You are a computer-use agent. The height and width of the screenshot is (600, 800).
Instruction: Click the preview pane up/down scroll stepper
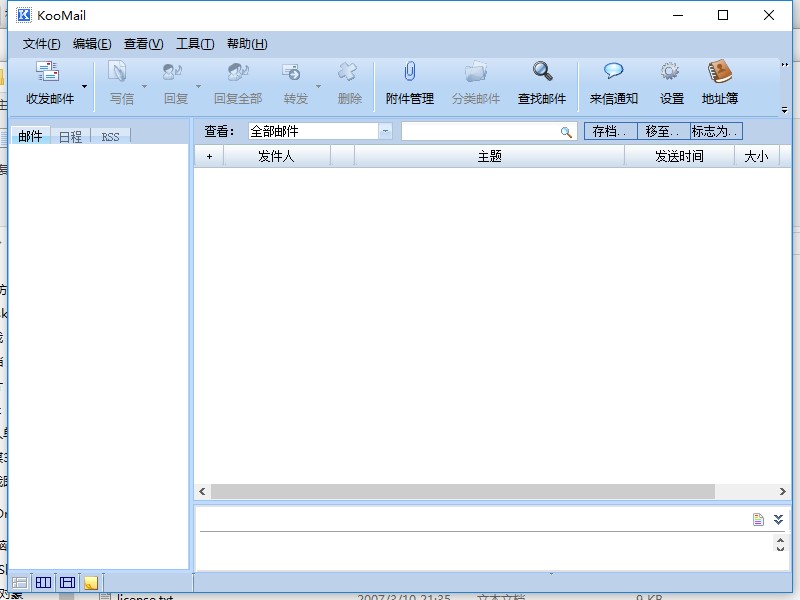(780, 543)
